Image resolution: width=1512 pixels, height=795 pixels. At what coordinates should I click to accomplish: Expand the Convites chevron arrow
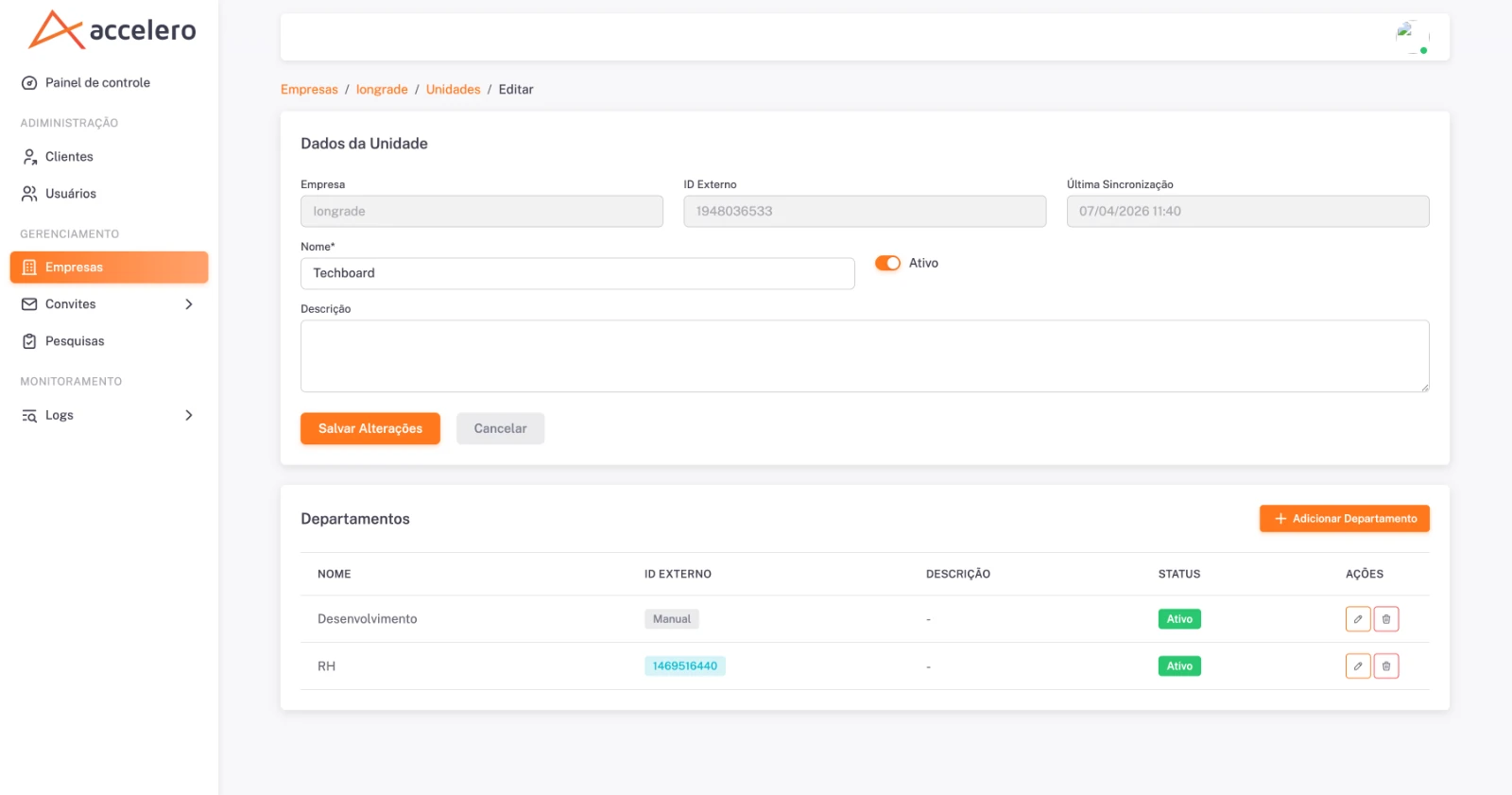point(189,304)
